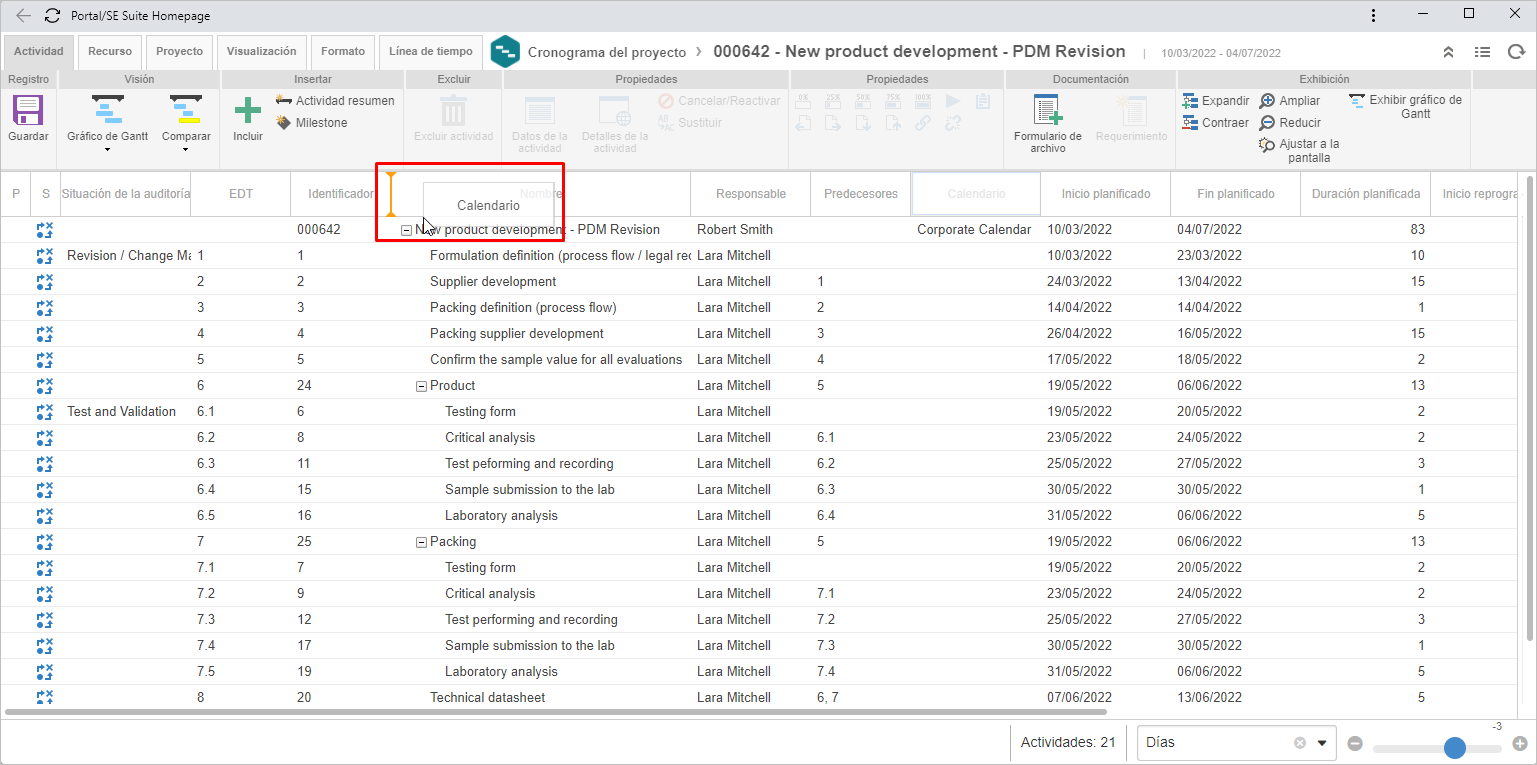Screen dimensions: 1537x765
Task: Collapse all activities with Contraer
Action: (x=1216, y=122)
